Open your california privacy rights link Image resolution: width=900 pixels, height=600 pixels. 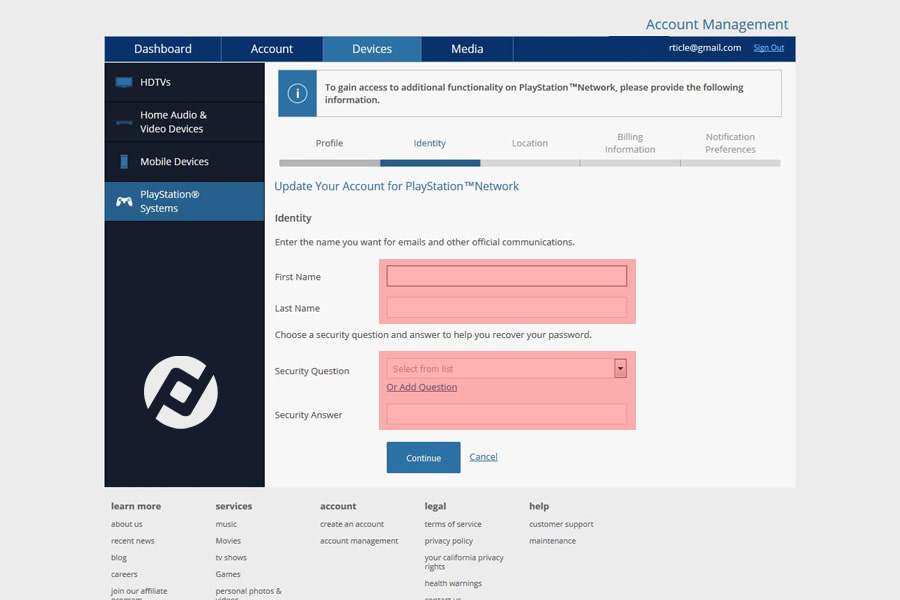coord(464,562)
